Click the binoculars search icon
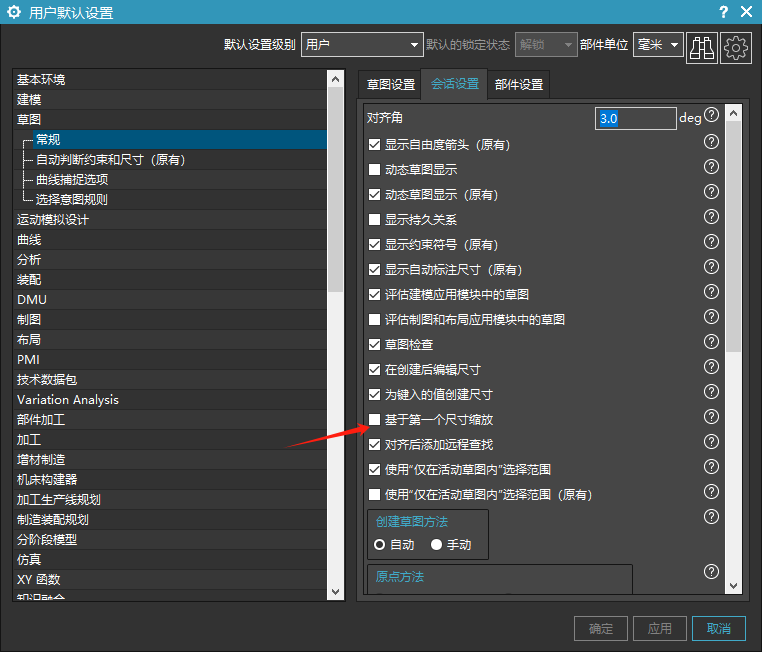The height and width of the screenshot is (652, 762). pos(702,48)
